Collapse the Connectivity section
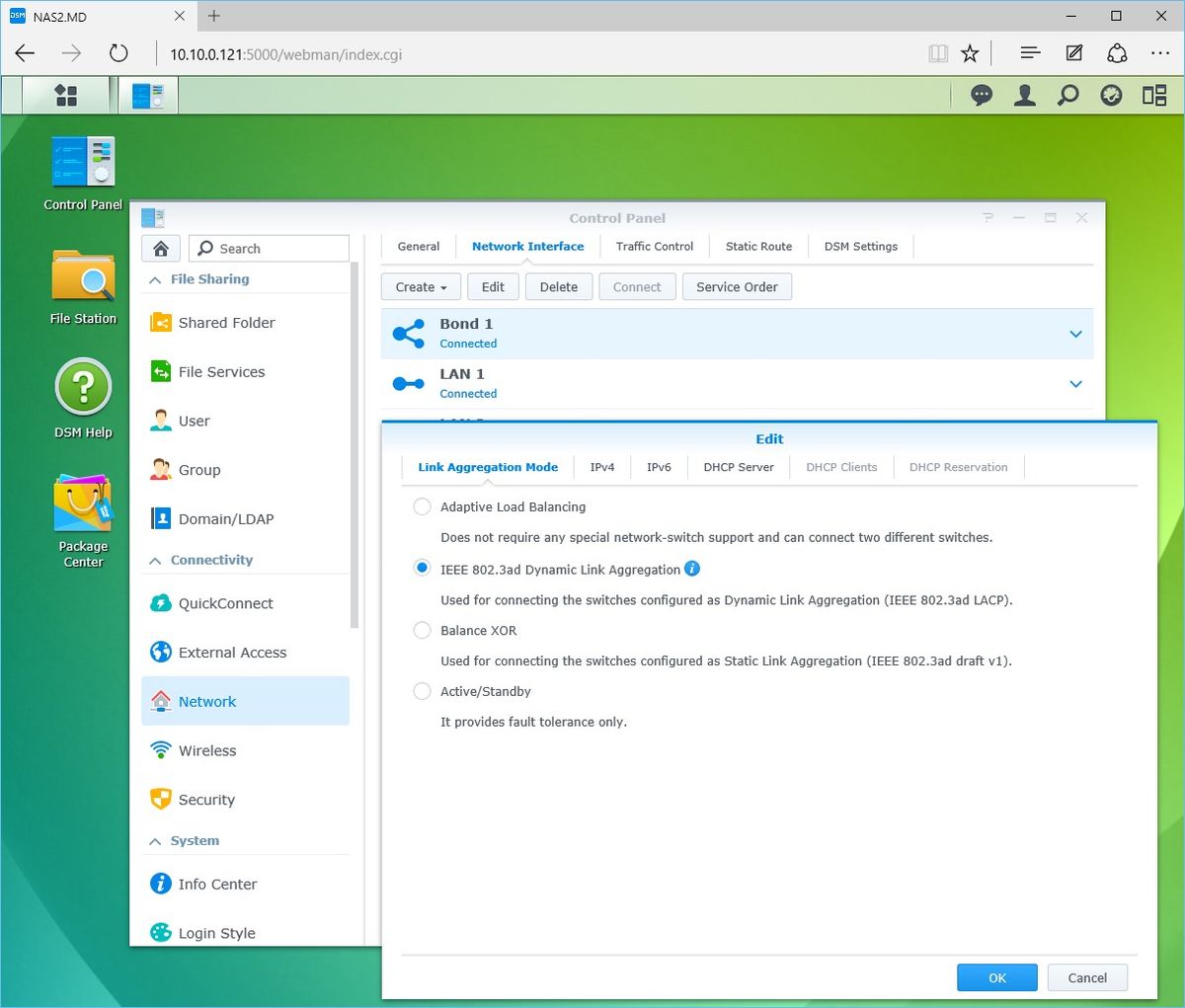Viewport: 1185px width, 1008px height. pyautogui.click(x=155, y=561)
